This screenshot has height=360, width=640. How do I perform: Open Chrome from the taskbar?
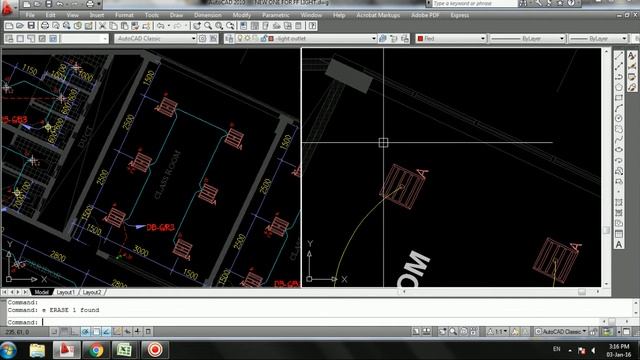96,350
